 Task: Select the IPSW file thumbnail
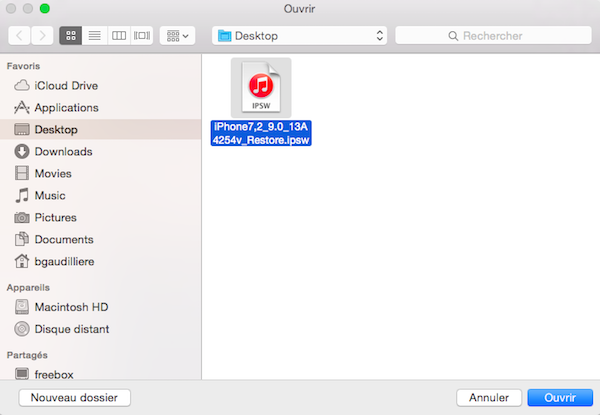click(x=261, y=88)
